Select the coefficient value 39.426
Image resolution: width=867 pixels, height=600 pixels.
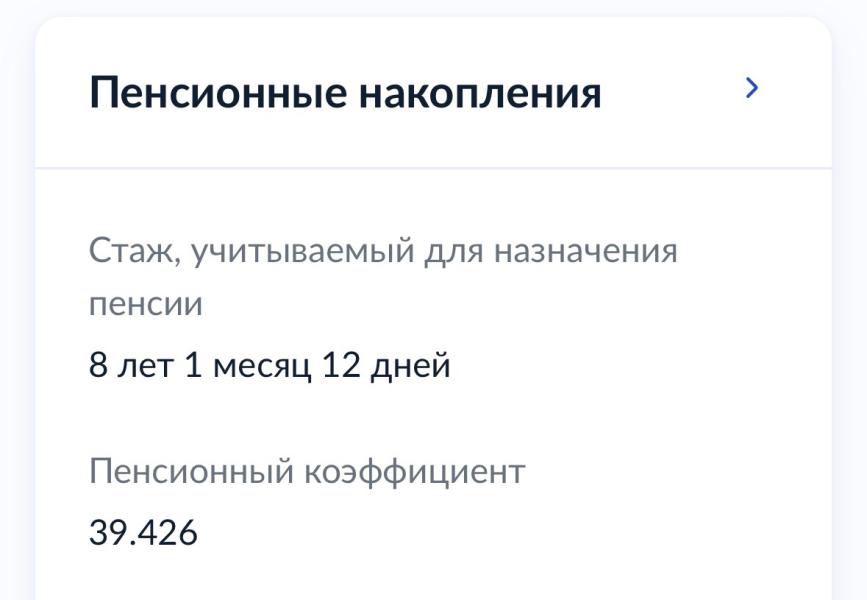click(x=143, y=533)
